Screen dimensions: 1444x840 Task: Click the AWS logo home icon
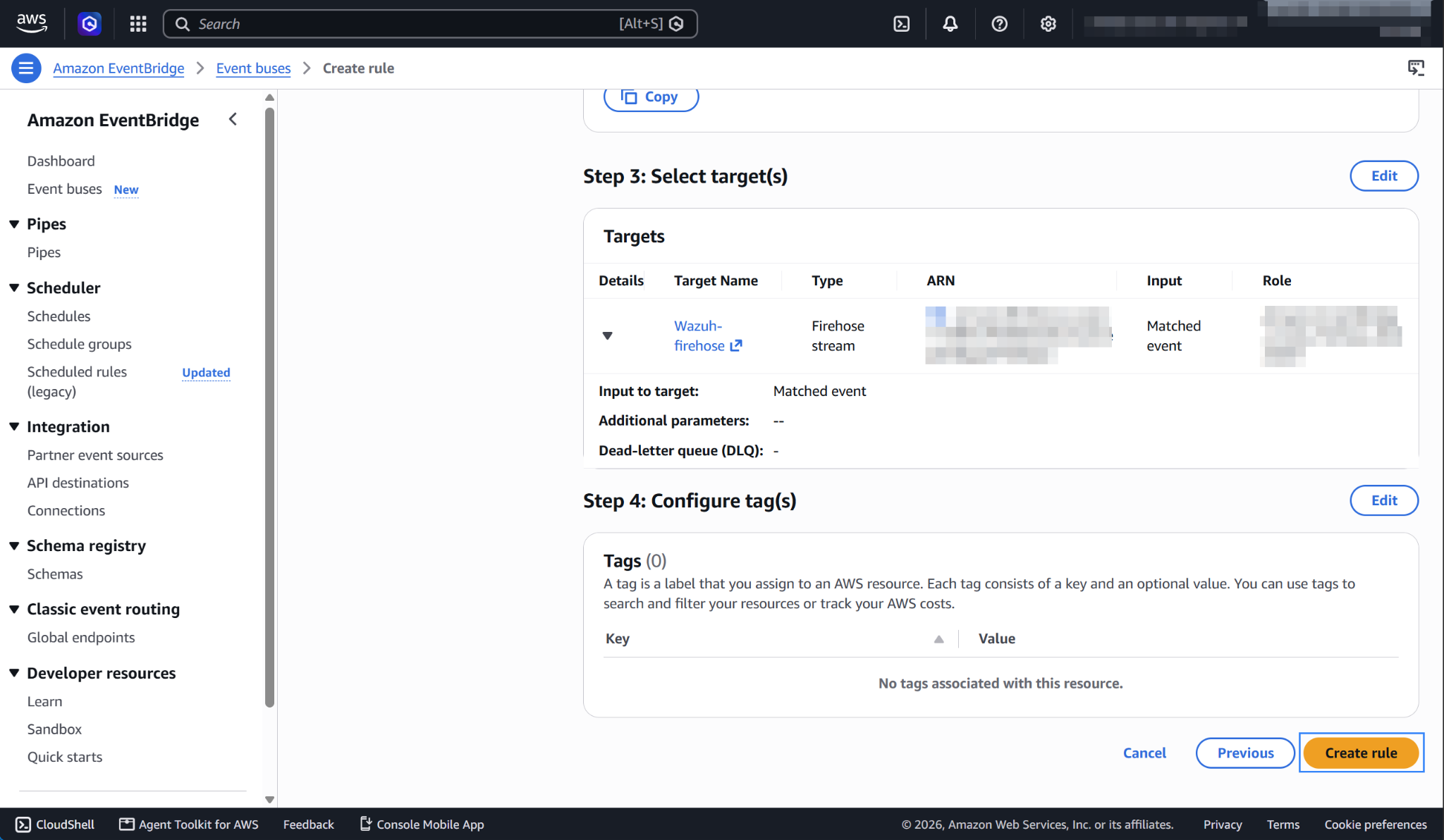click(x=32, y=23)
